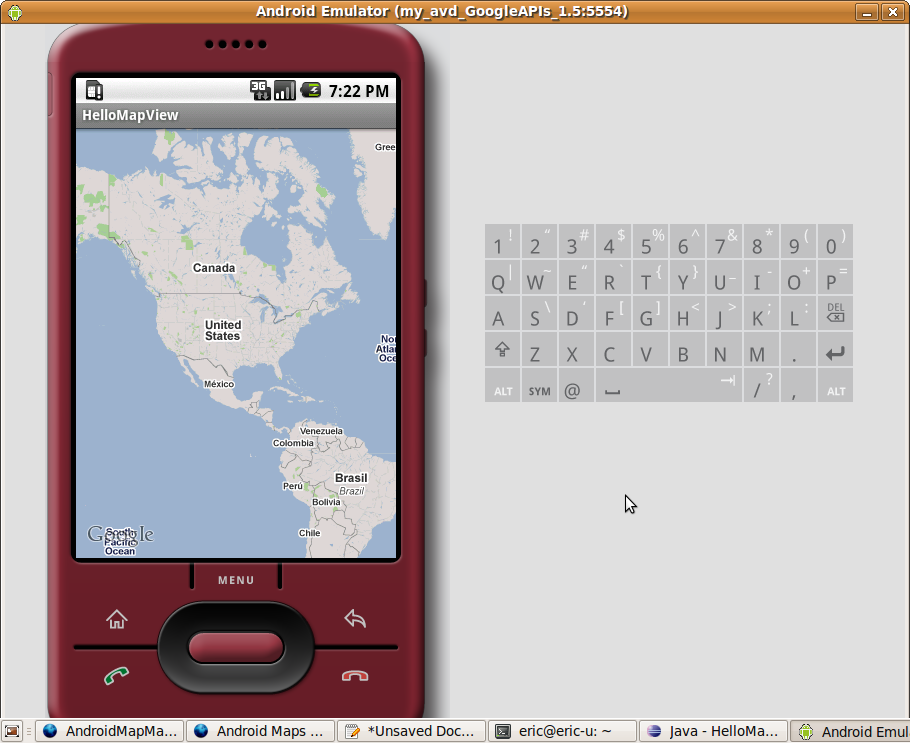This screenshot has height=743, width=910.
Task: Tap the emulator Home button
Action: 117,619
